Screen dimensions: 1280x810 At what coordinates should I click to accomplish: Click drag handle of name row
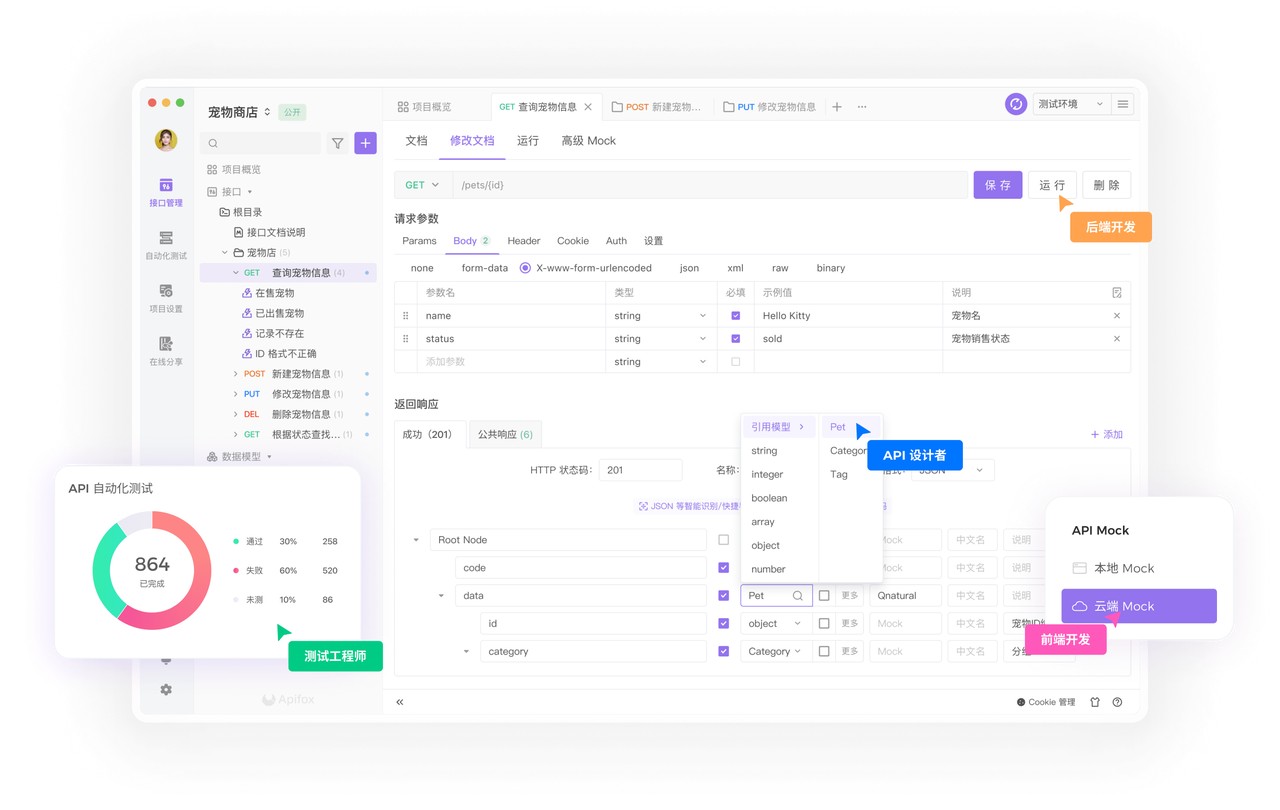(x=405, y=315)
